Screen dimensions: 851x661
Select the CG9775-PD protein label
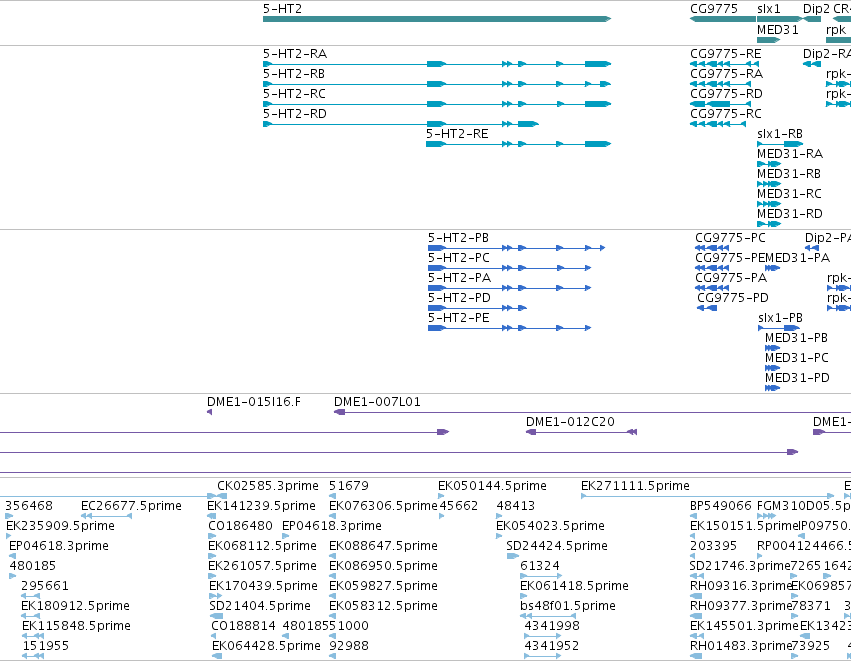tap(733, 298)
